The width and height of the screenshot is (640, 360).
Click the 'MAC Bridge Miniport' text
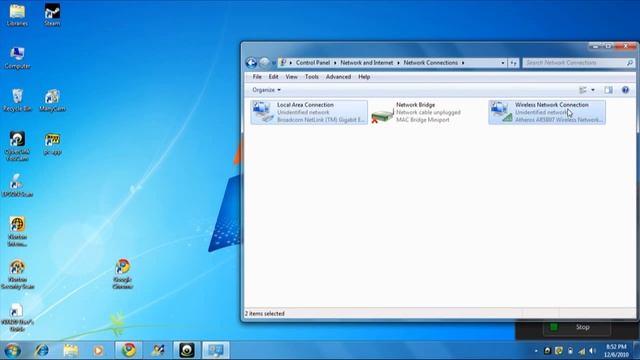click(x=422, y=120)
